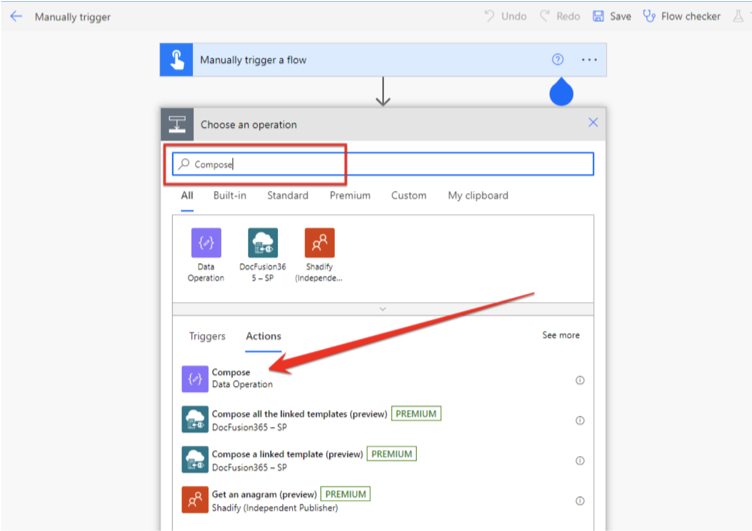Choose Compose all the linked templates action
Viewport: 752px width, 531px height.
[x=383, y=419]
